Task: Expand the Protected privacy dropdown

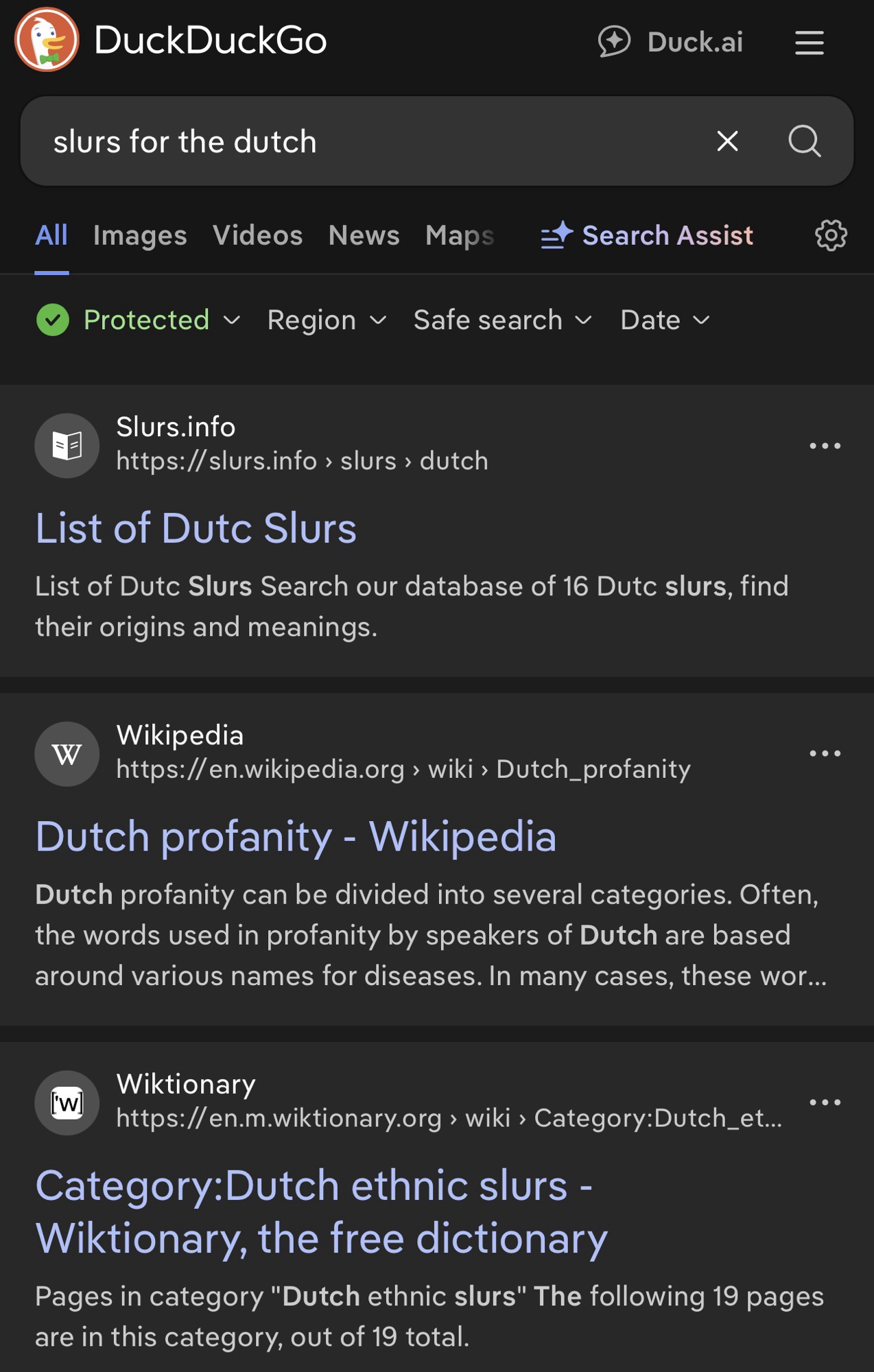Action: [139, 320]
